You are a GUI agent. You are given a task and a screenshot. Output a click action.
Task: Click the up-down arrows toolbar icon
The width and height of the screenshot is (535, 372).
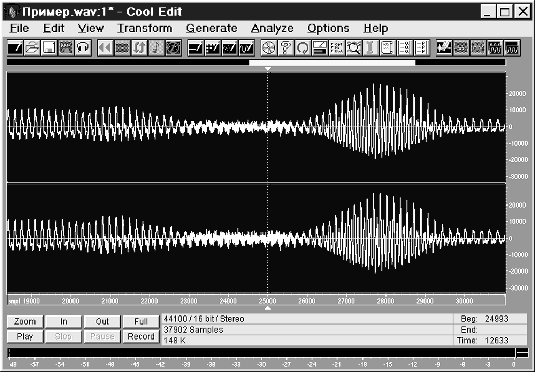(x=139, y=48)
